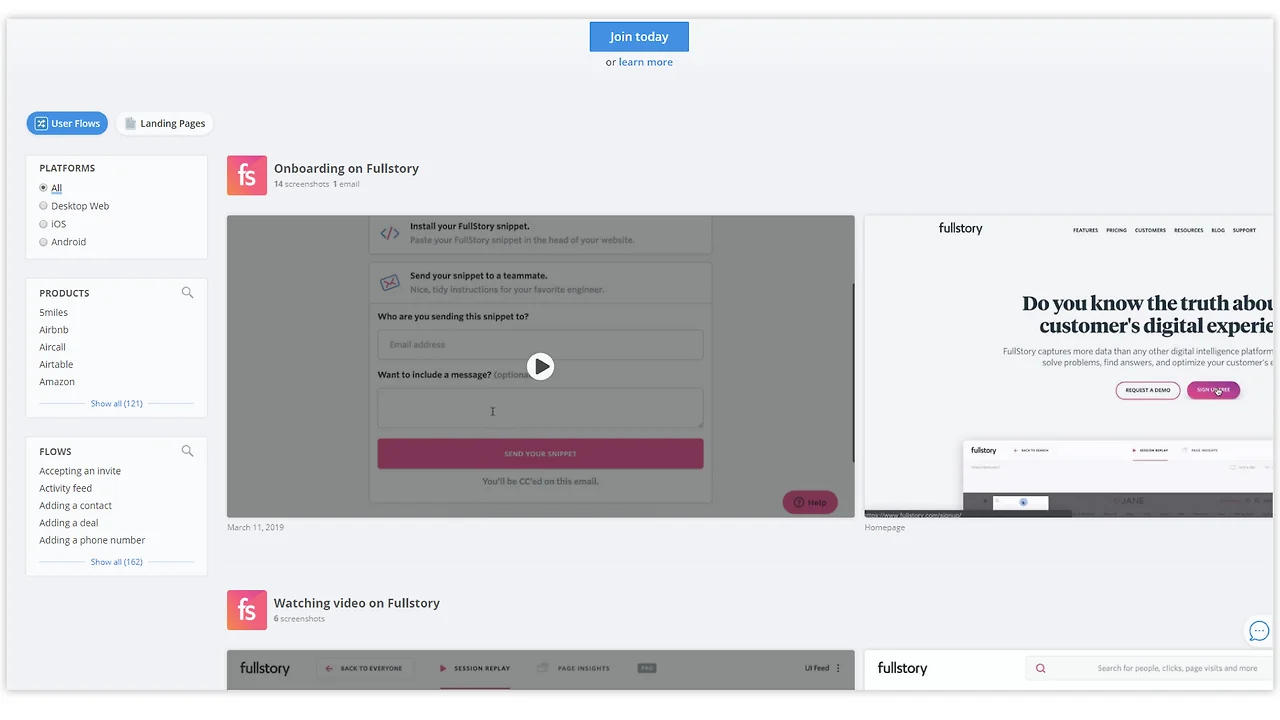Click the User Flows shuffle icon
Viewport: 1280px width, 720px height.
(x=41, y=124)
